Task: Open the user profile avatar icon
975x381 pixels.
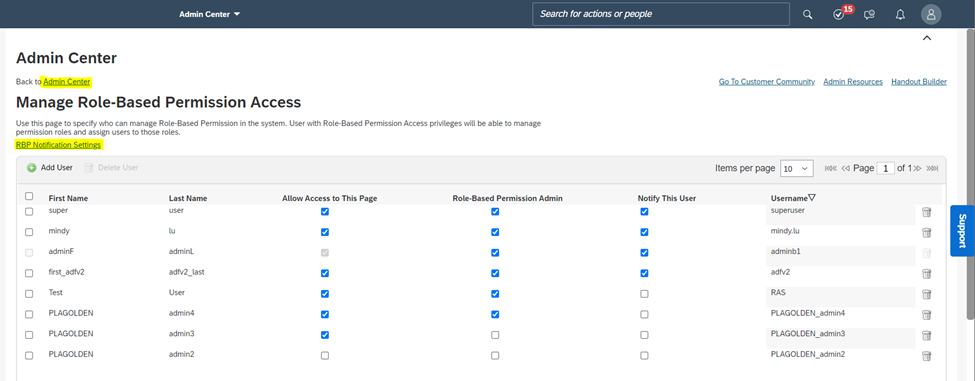Action: coord(931,14)
